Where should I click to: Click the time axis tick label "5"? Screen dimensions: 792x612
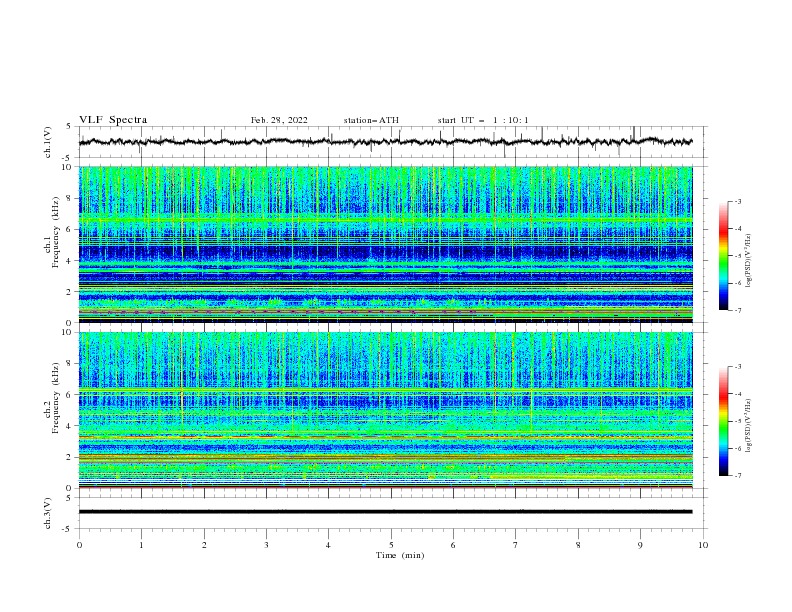click(391, 545)
